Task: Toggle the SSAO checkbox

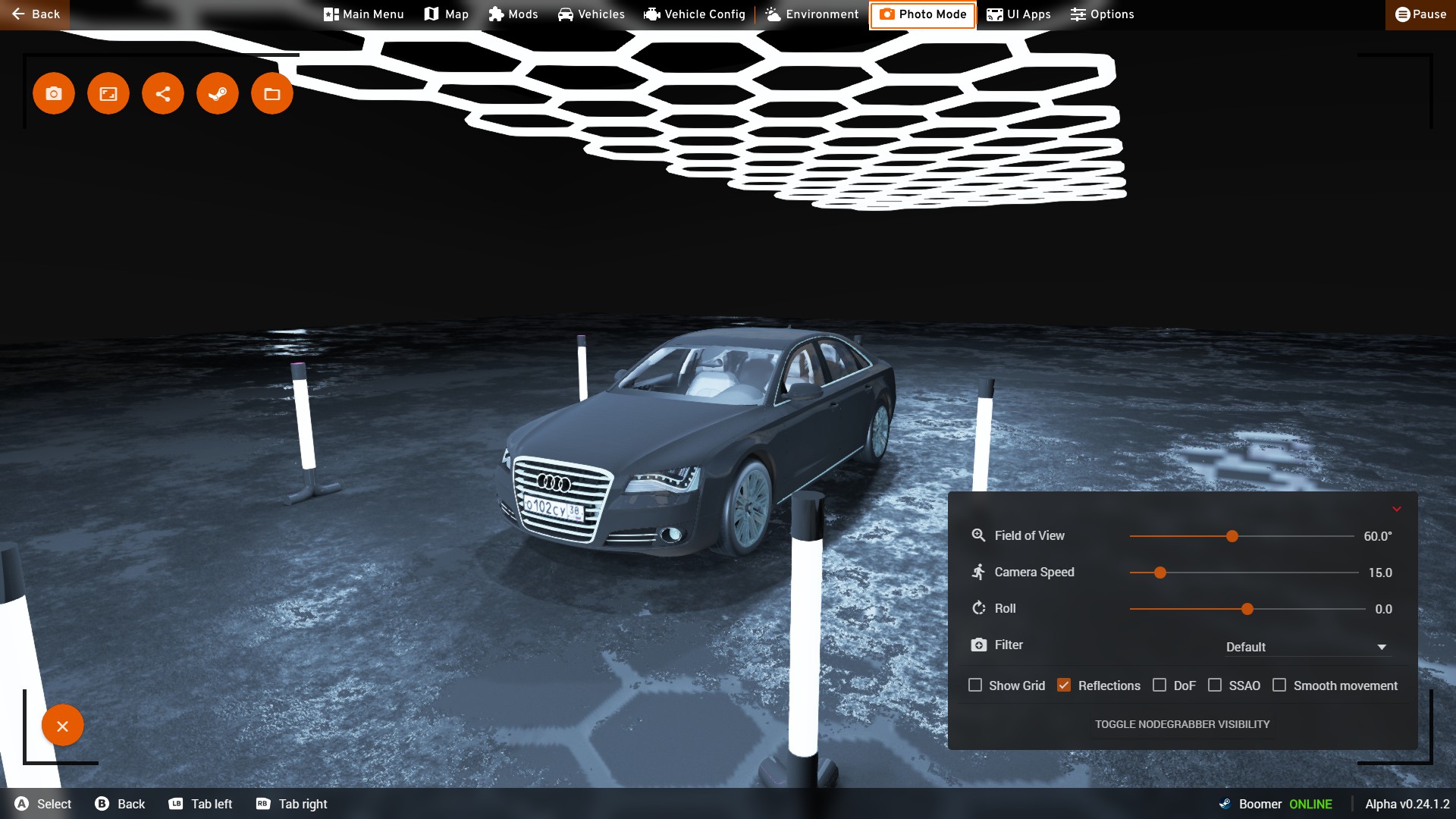Action: (1215, 685)
